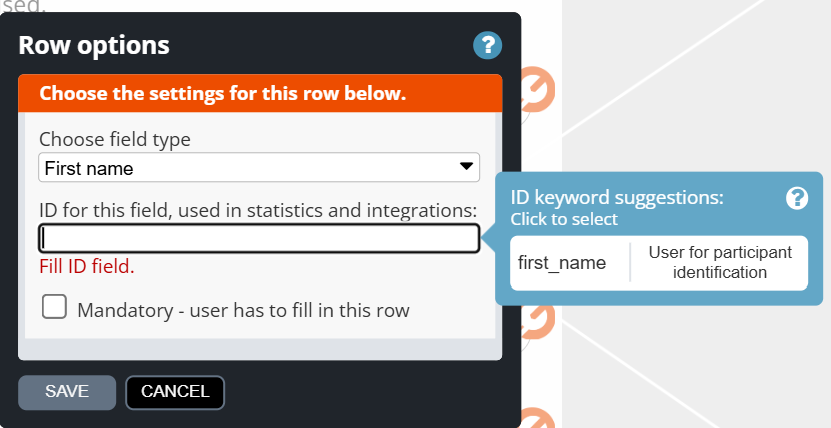Viewport: 831px width, 428px height.
Task: Click the Choose field type label
Action: click(115, 139)
